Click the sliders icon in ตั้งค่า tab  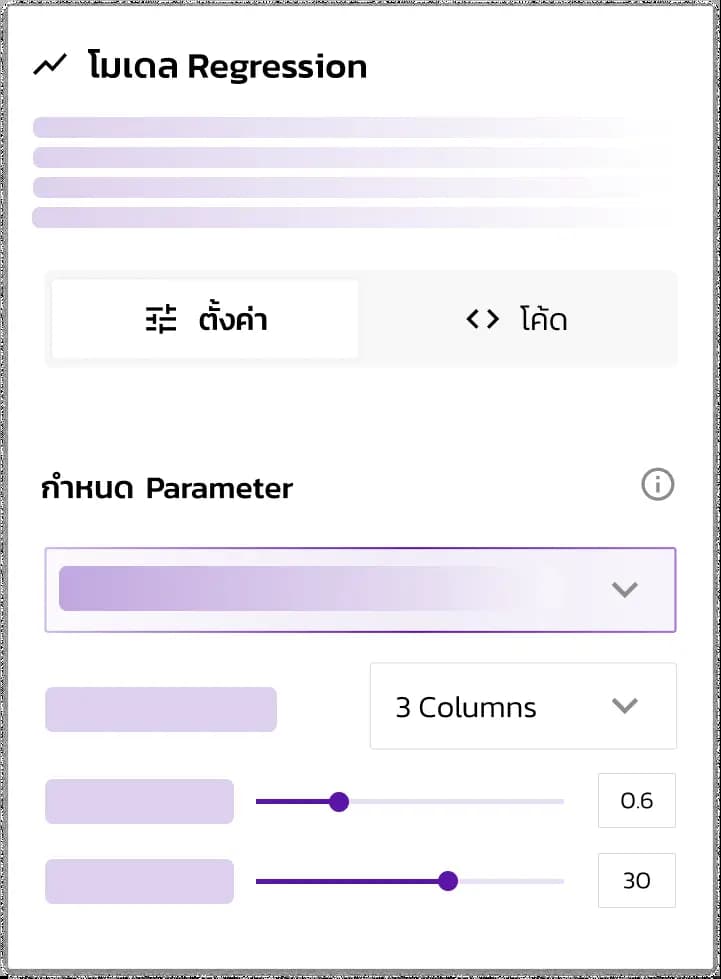[161, 319]
